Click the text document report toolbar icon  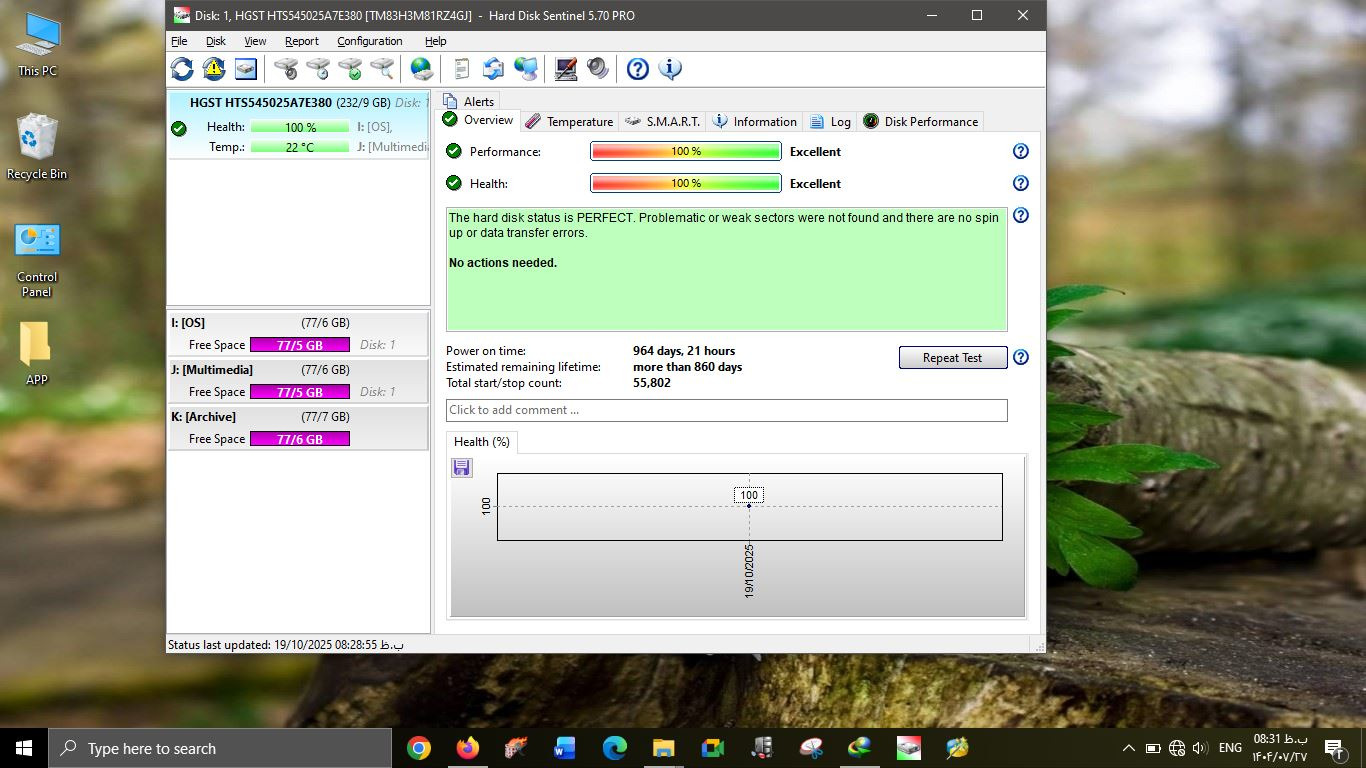tap(461, 69)
